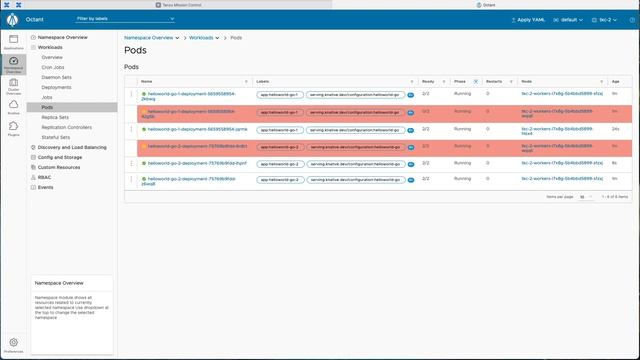Open the Plugins puzzle icon
Viewport: 640px width, 360px height.
(x=13, y=129)
